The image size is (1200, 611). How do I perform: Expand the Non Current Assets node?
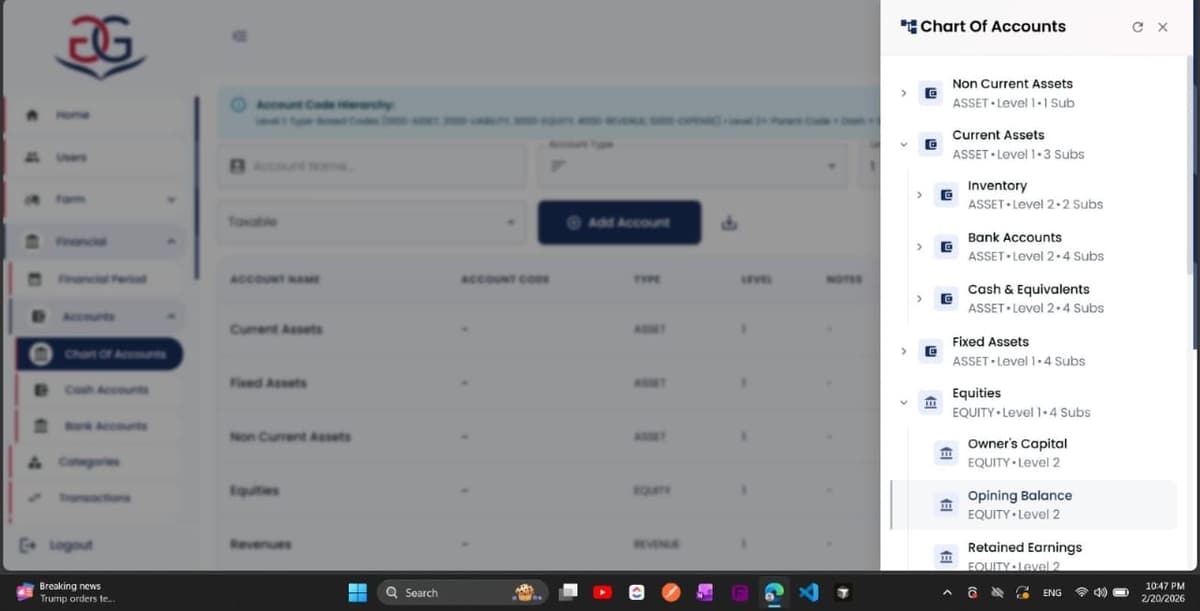click(x=903, y=93)
